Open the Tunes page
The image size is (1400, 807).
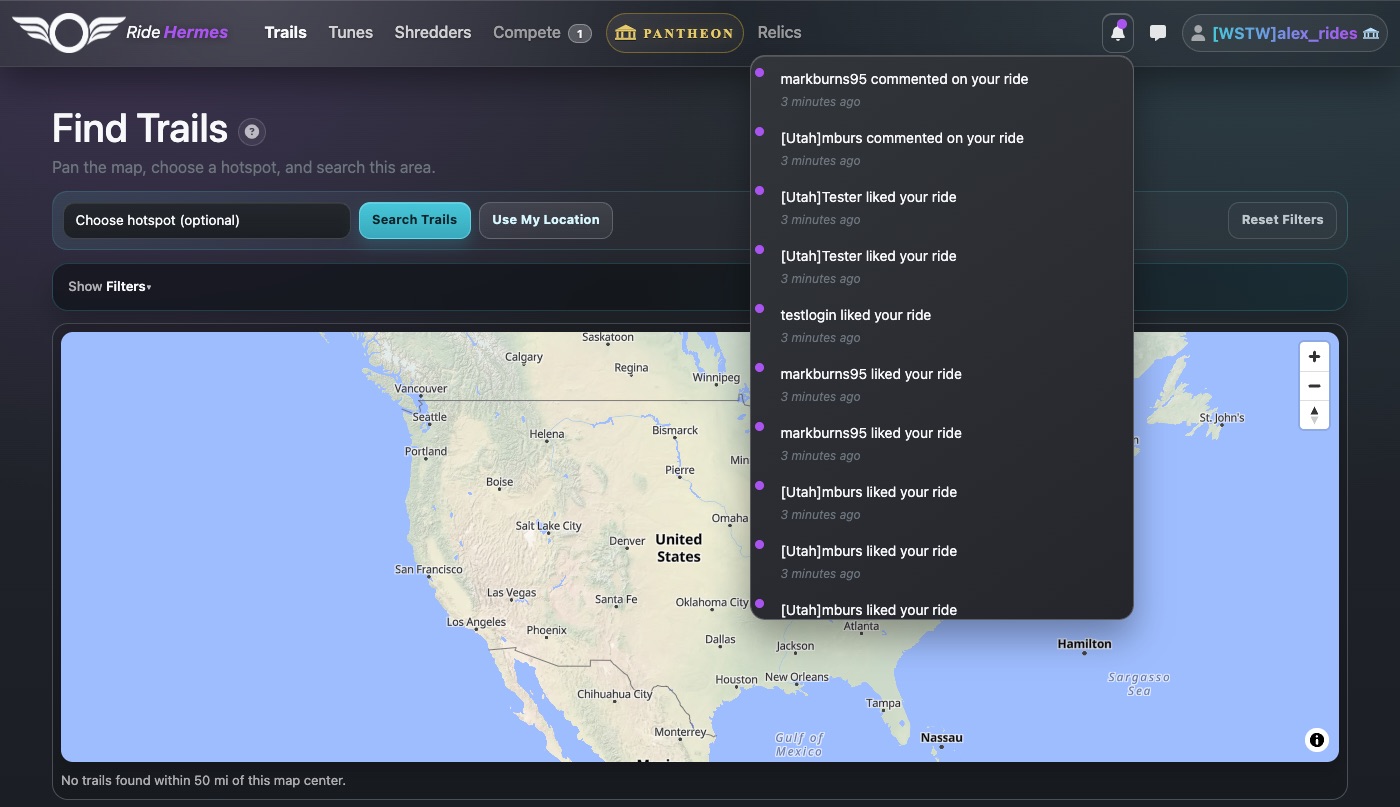pyautogui.click(x=350, y=32)
